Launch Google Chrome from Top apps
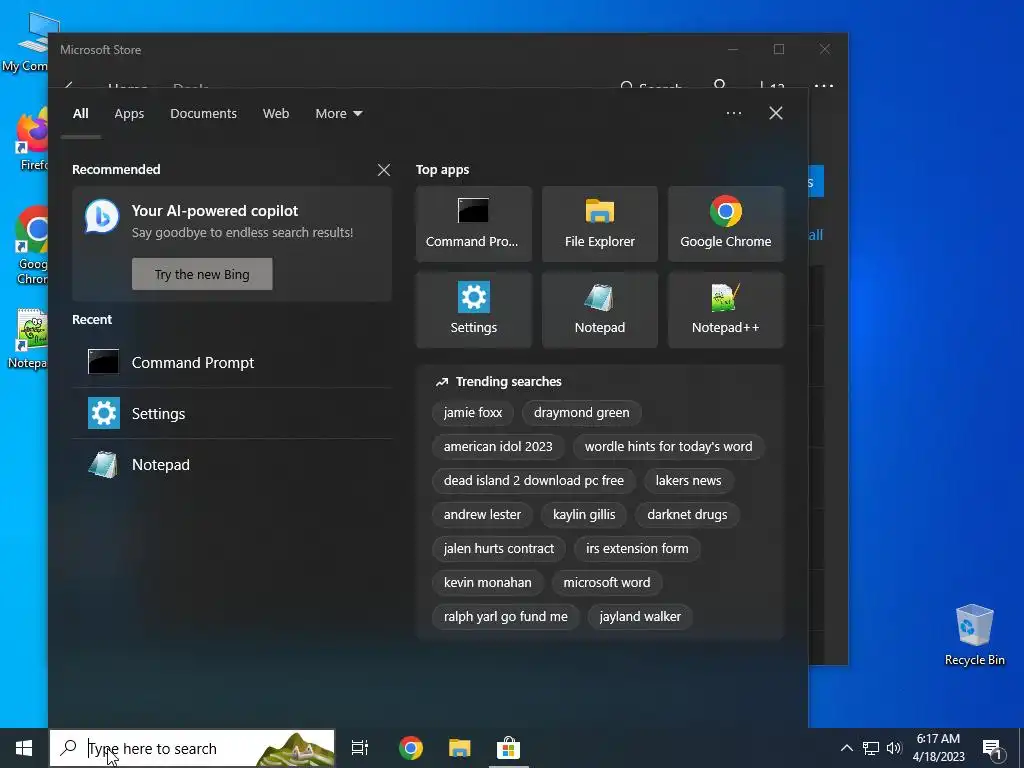This screenshot has width=1024, height=768. (726, 224)
